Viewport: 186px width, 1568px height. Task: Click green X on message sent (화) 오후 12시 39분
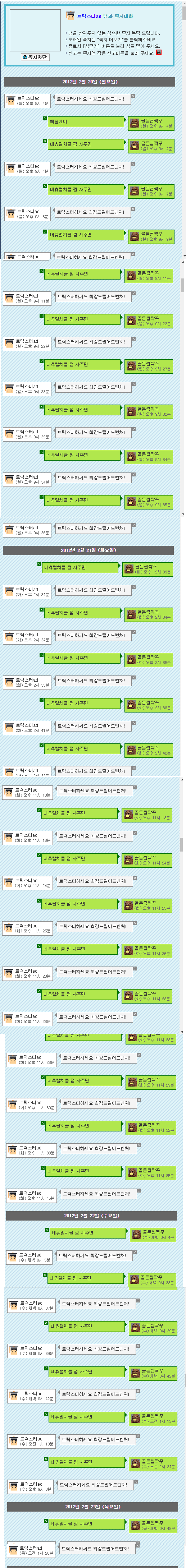point(40,564)
